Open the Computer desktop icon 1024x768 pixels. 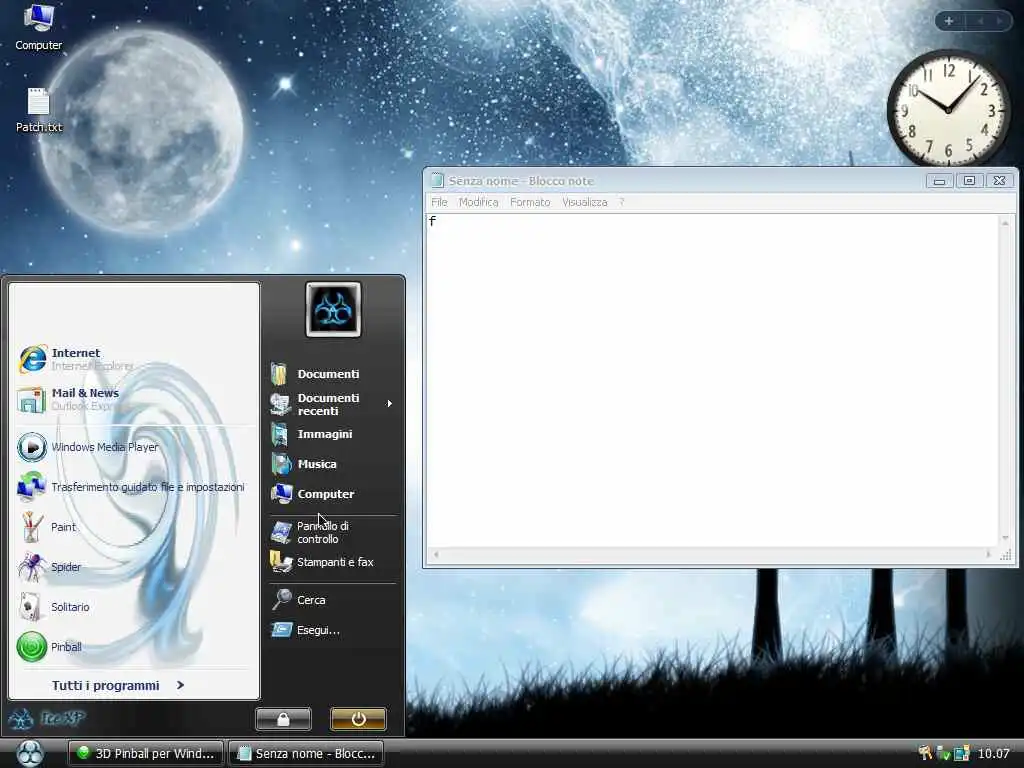click(39, 27)
